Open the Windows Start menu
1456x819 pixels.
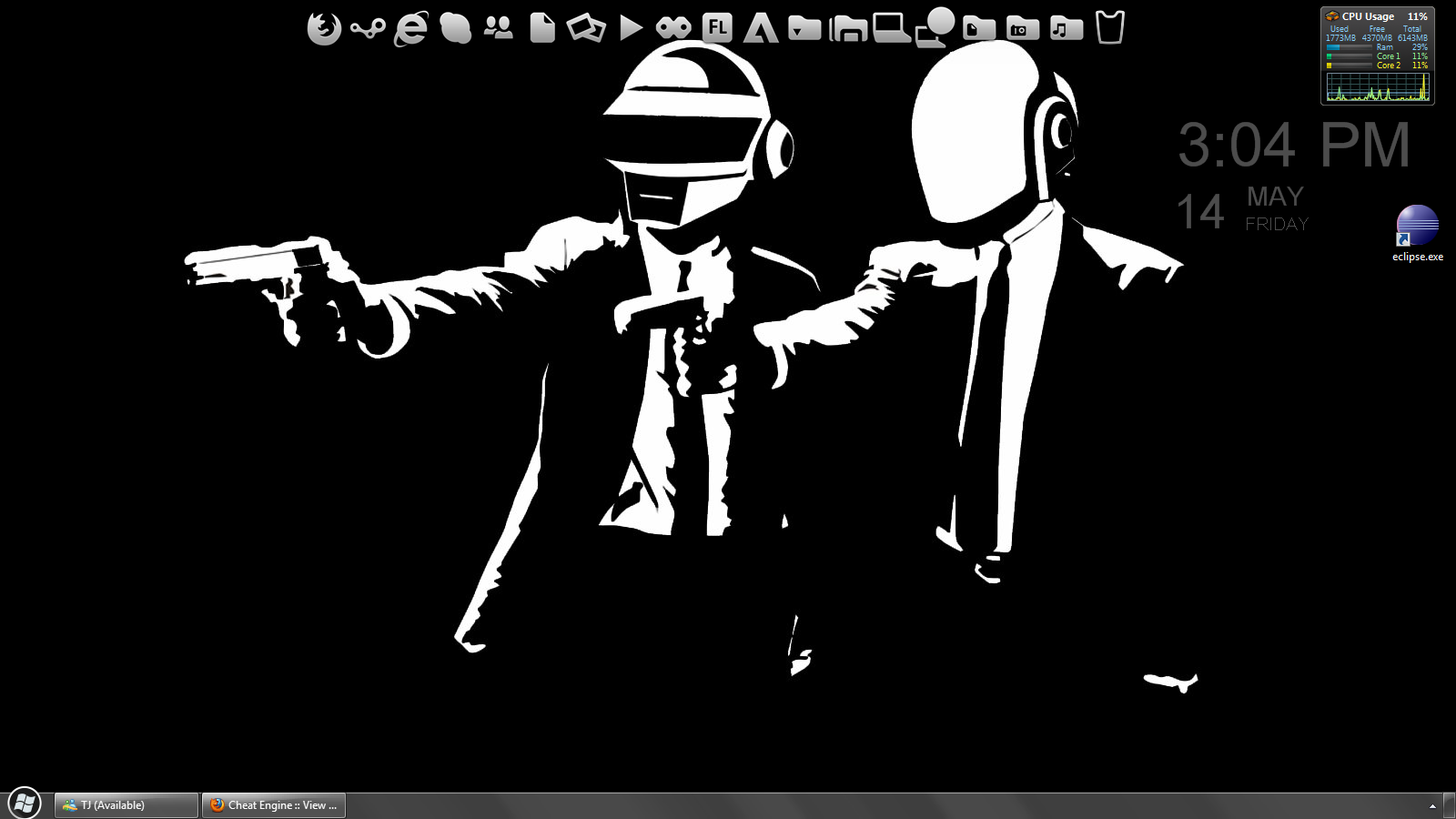point(25,804)
